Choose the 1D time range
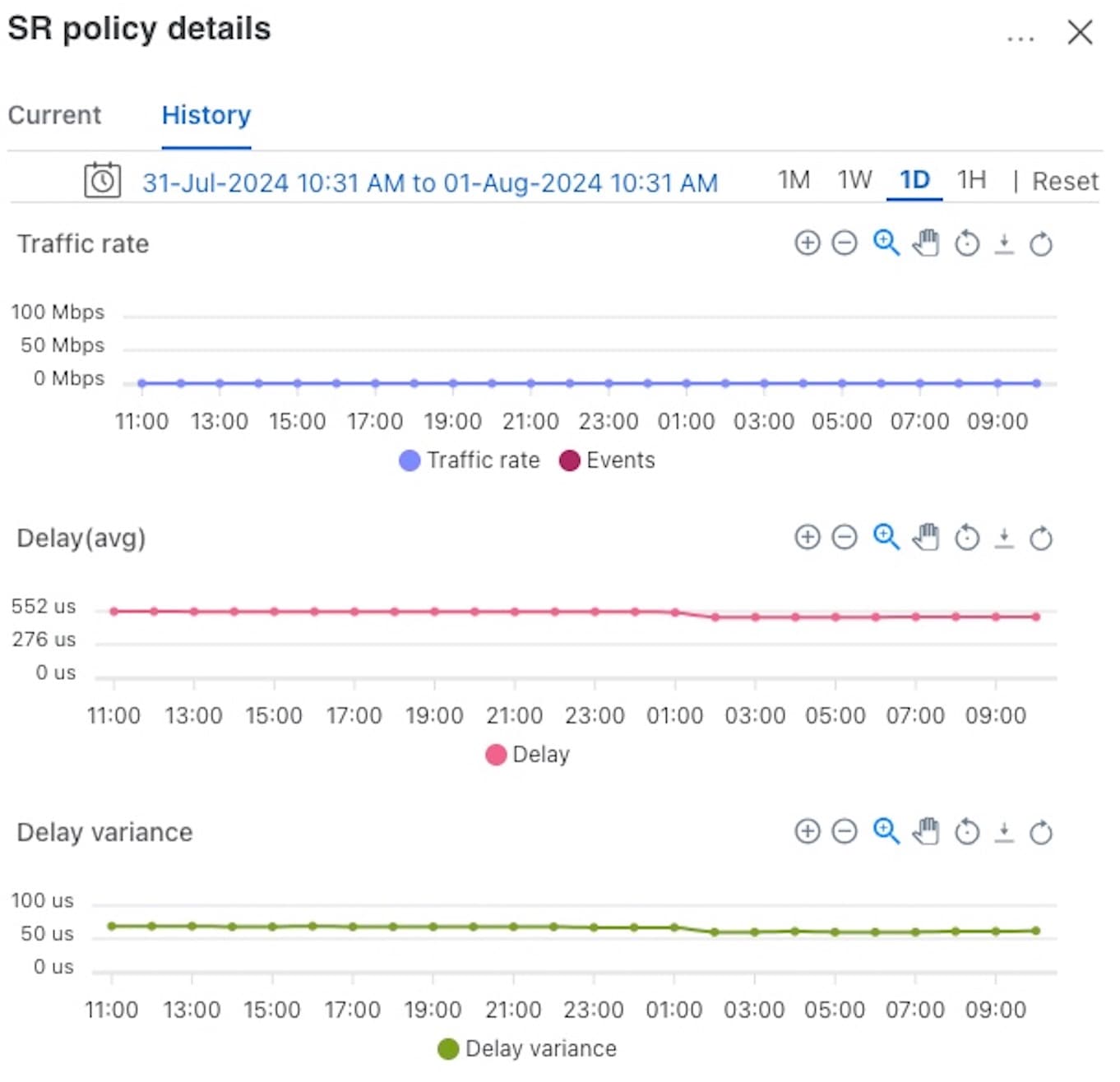Viewport: 1120px width, 1082px height. pos(914,180)
